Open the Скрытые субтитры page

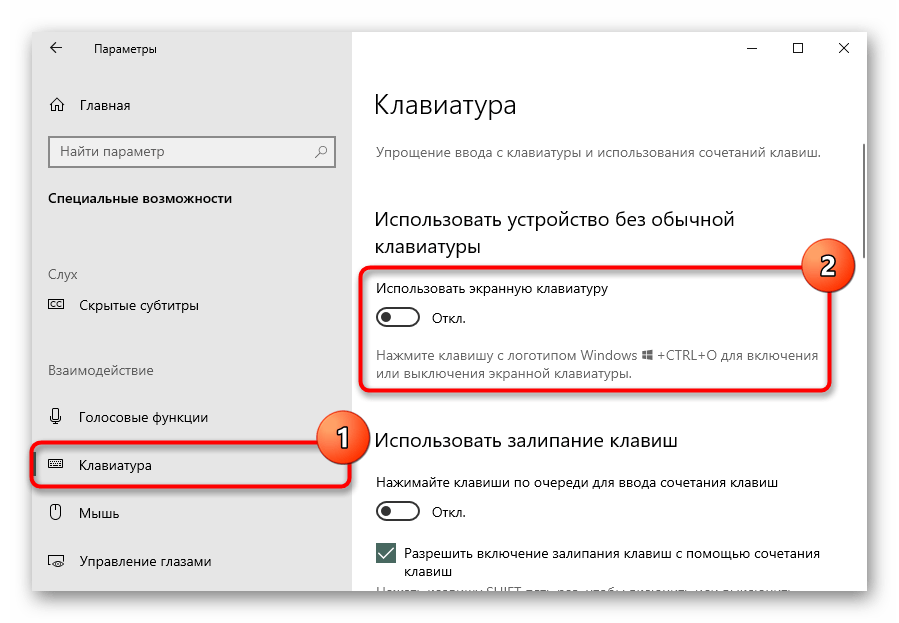[138, 305]
